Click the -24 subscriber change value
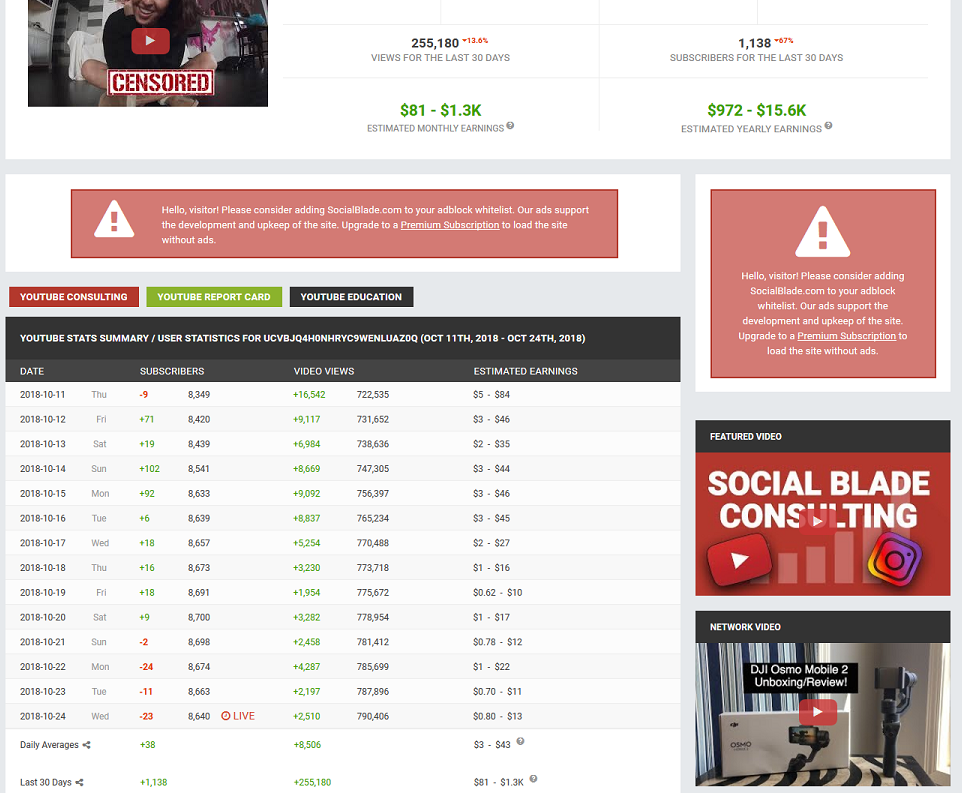This screenshot has height=793, width=962. click(x=146, y=667)
